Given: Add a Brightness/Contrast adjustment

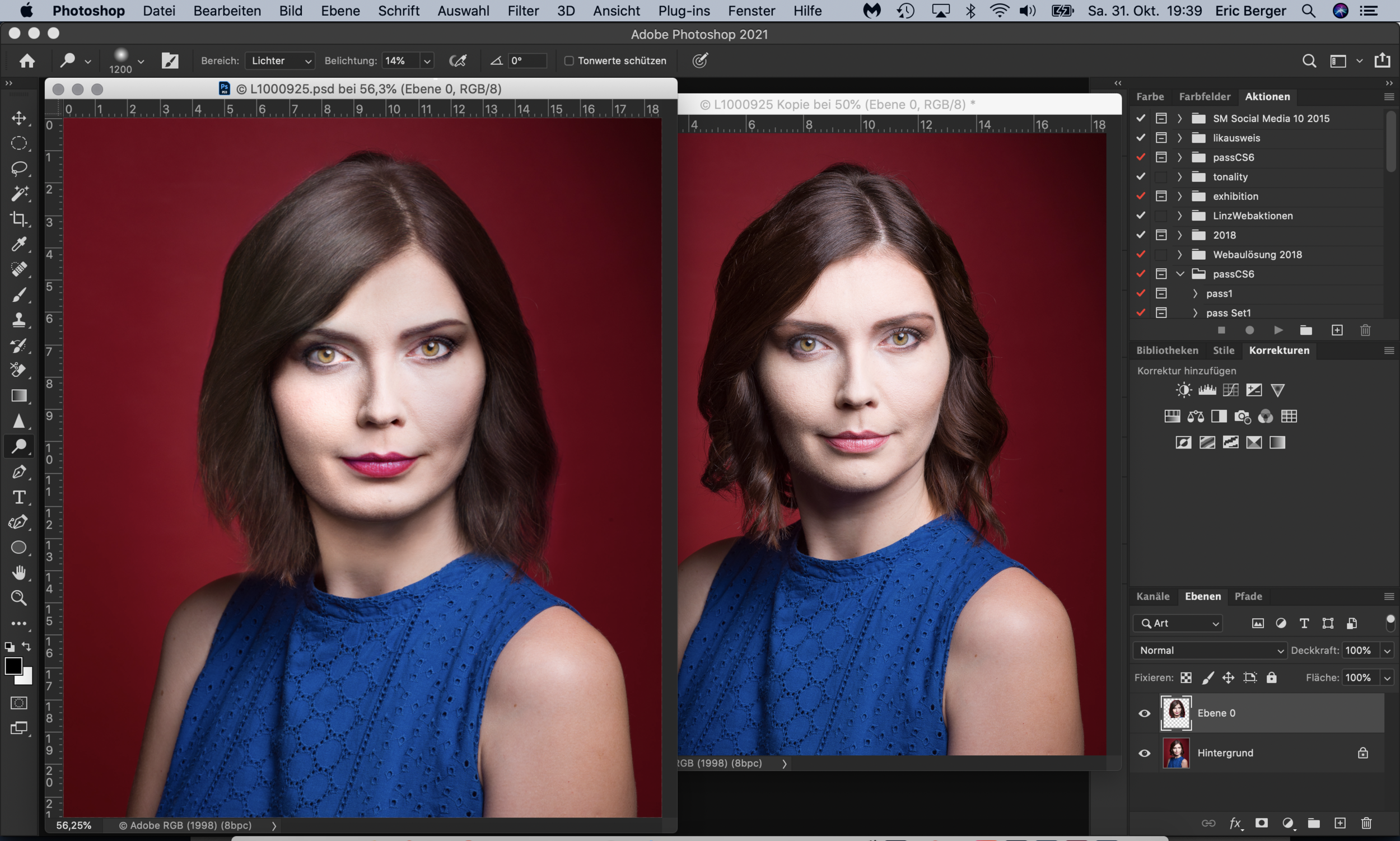Looking at the screenshot, I should [1183, 390].
